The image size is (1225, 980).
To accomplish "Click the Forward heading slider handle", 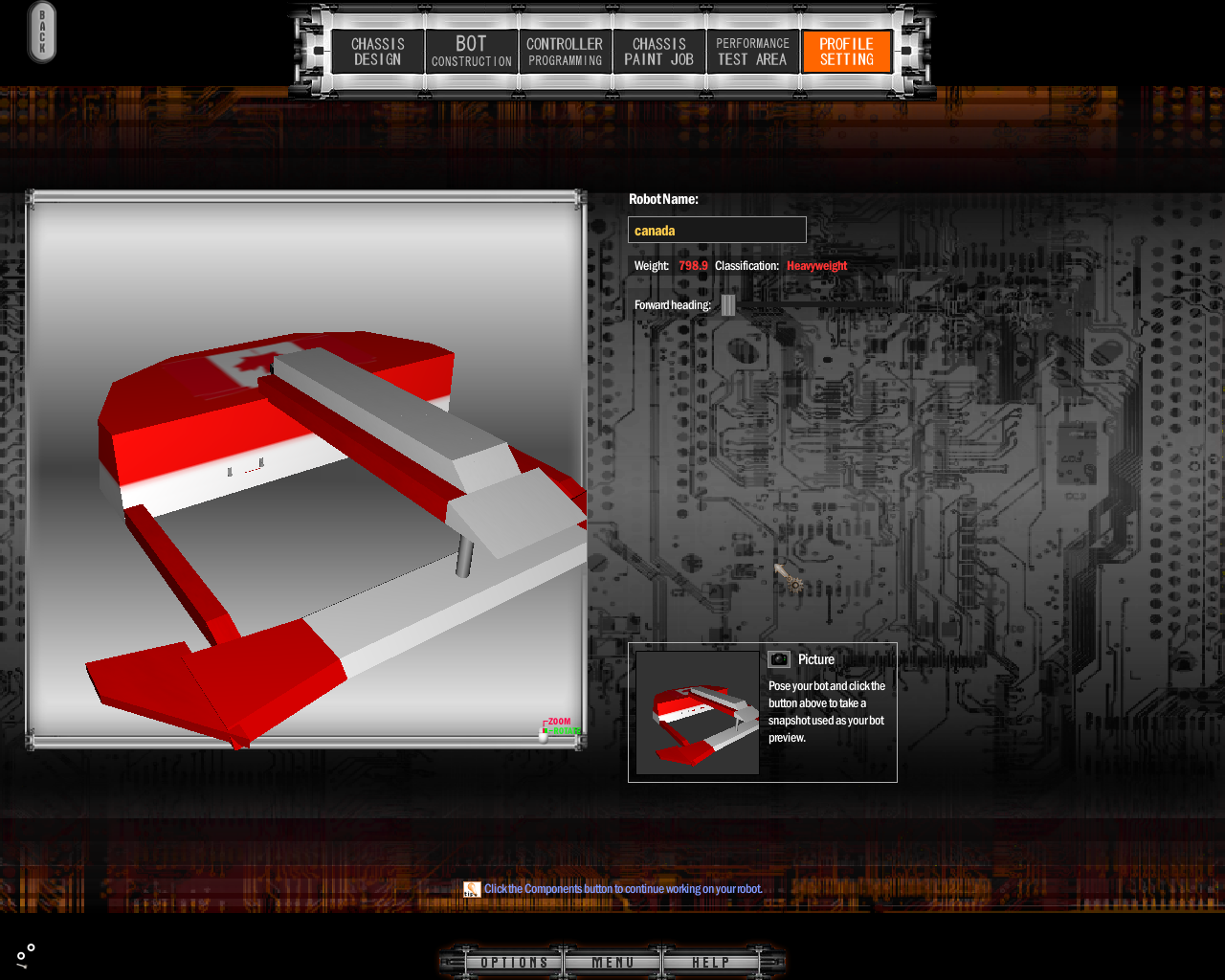I will pyautogui.click(x=728, y=305).
